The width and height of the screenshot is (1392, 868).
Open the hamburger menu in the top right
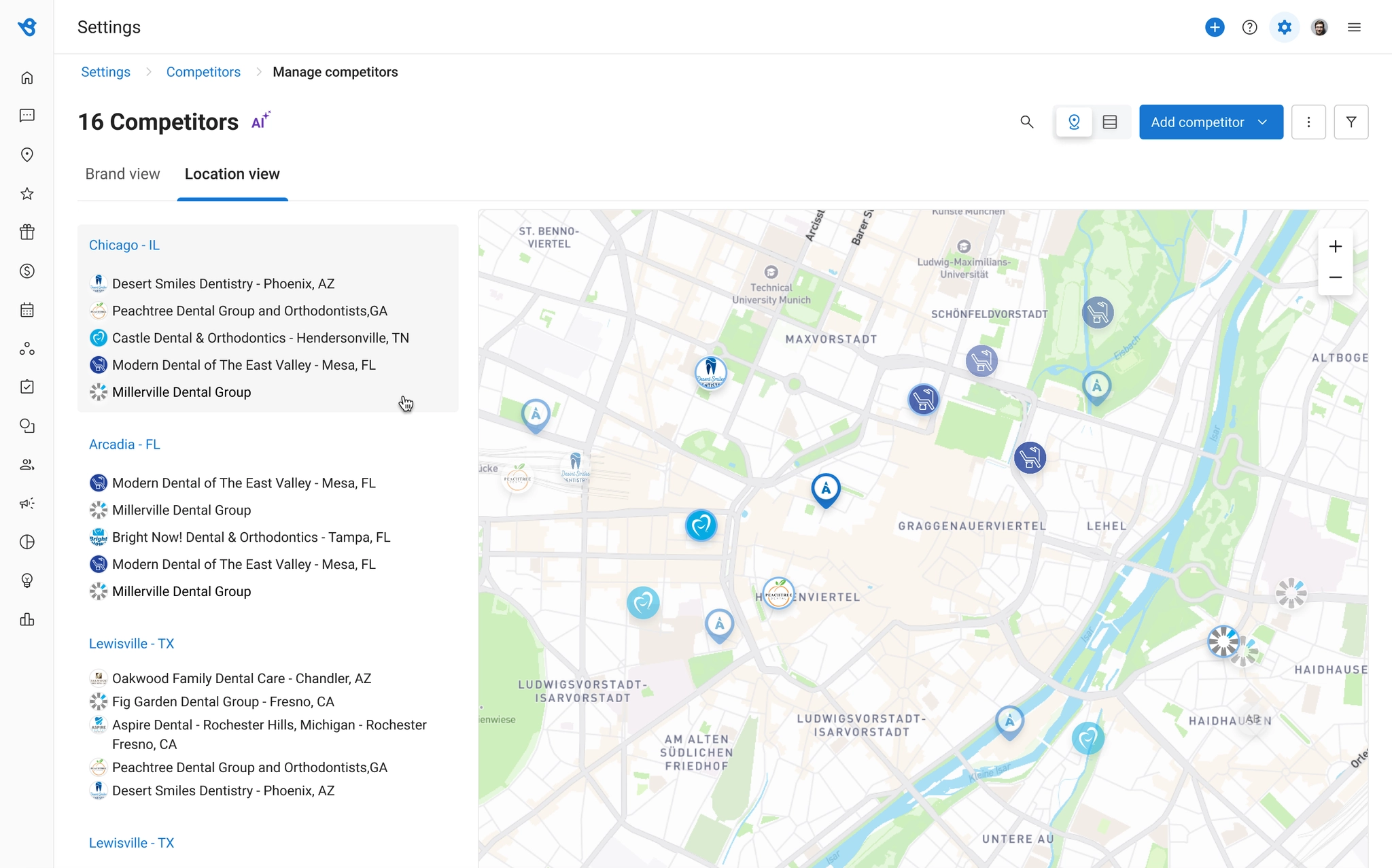(1354, 27)
